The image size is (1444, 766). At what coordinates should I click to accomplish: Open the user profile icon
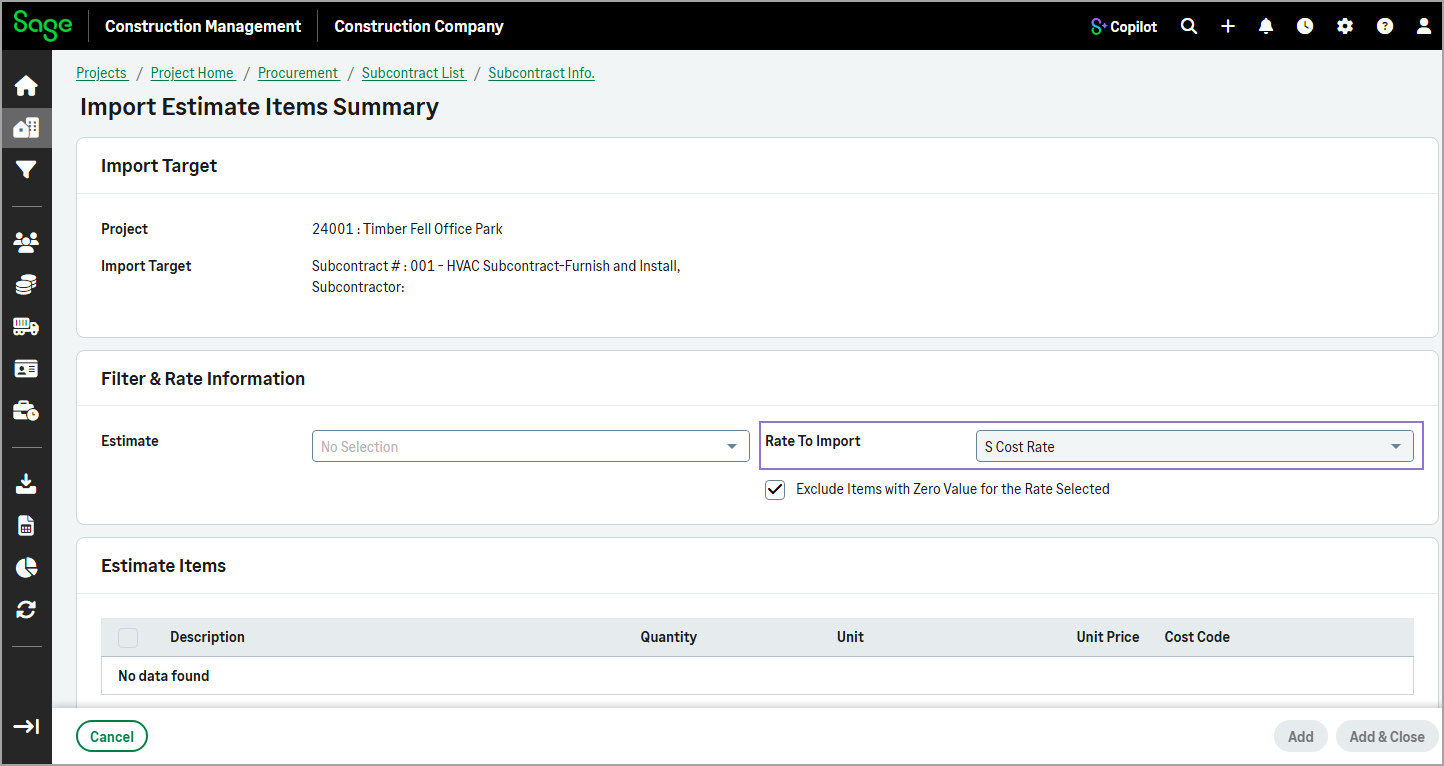(1424, 27)
